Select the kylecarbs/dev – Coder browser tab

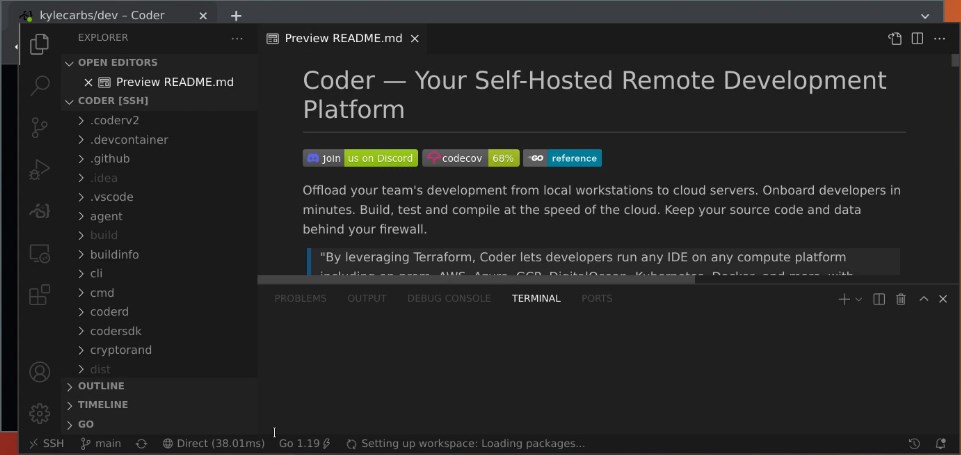pyautogui.click(x=115, y=16)
